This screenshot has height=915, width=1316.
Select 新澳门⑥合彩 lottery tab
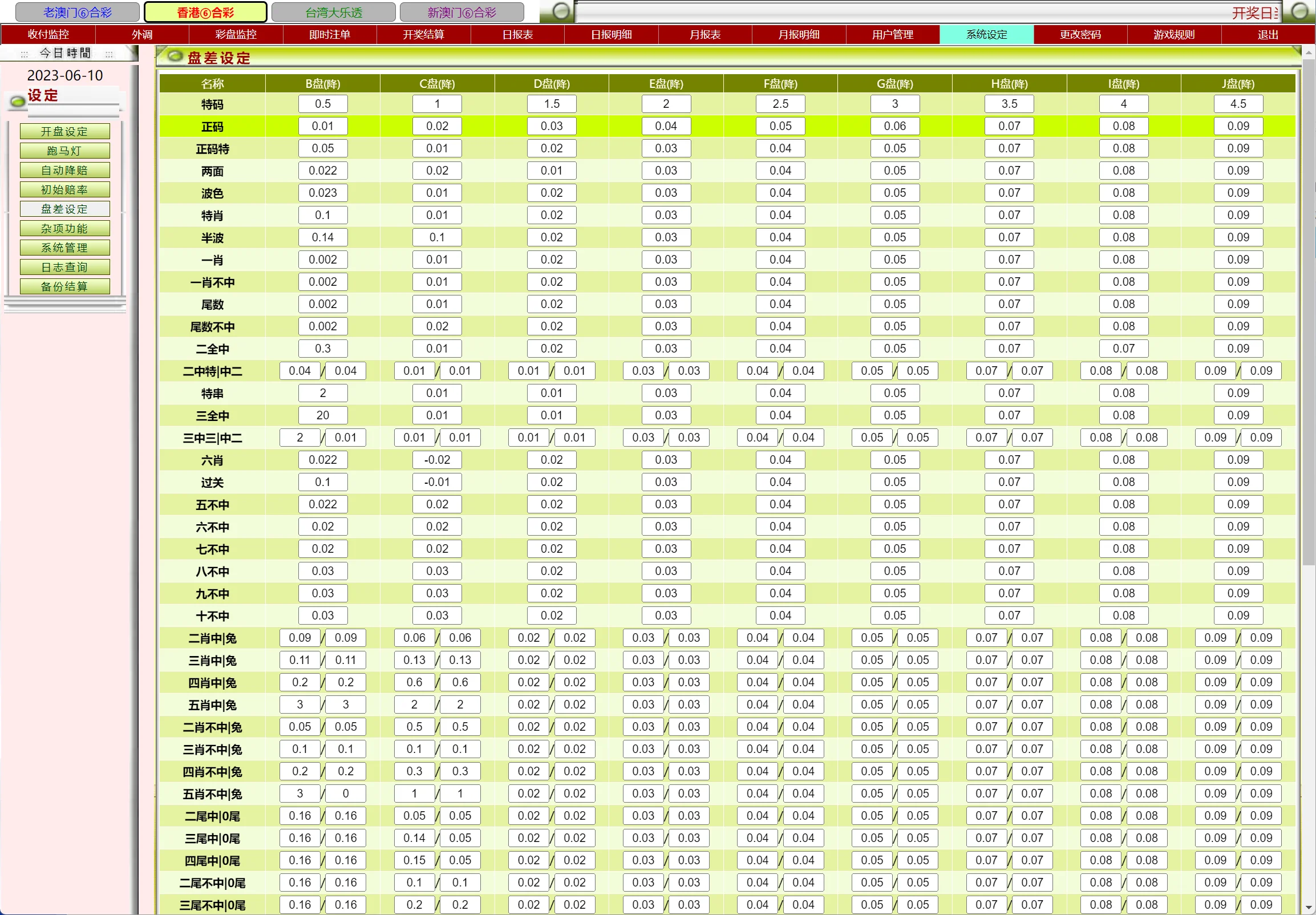coord(461,12)
